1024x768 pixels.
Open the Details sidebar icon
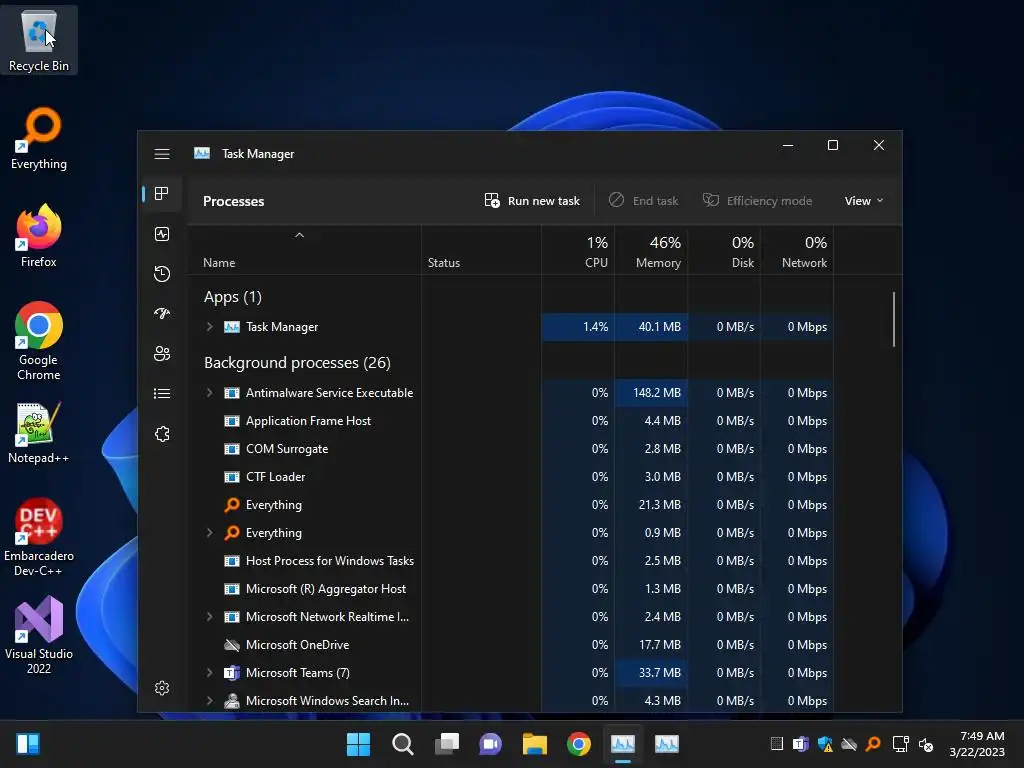click(x=162, y=393)
